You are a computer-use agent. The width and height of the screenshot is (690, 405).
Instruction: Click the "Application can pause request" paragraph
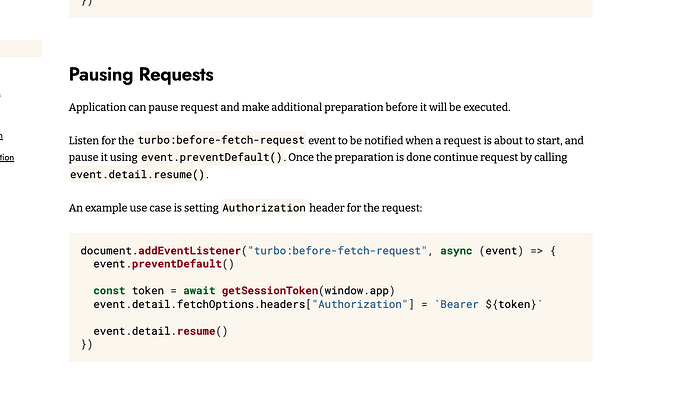288,107
